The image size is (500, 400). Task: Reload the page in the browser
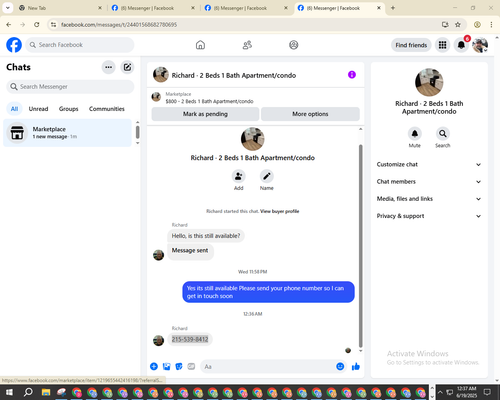37,24
